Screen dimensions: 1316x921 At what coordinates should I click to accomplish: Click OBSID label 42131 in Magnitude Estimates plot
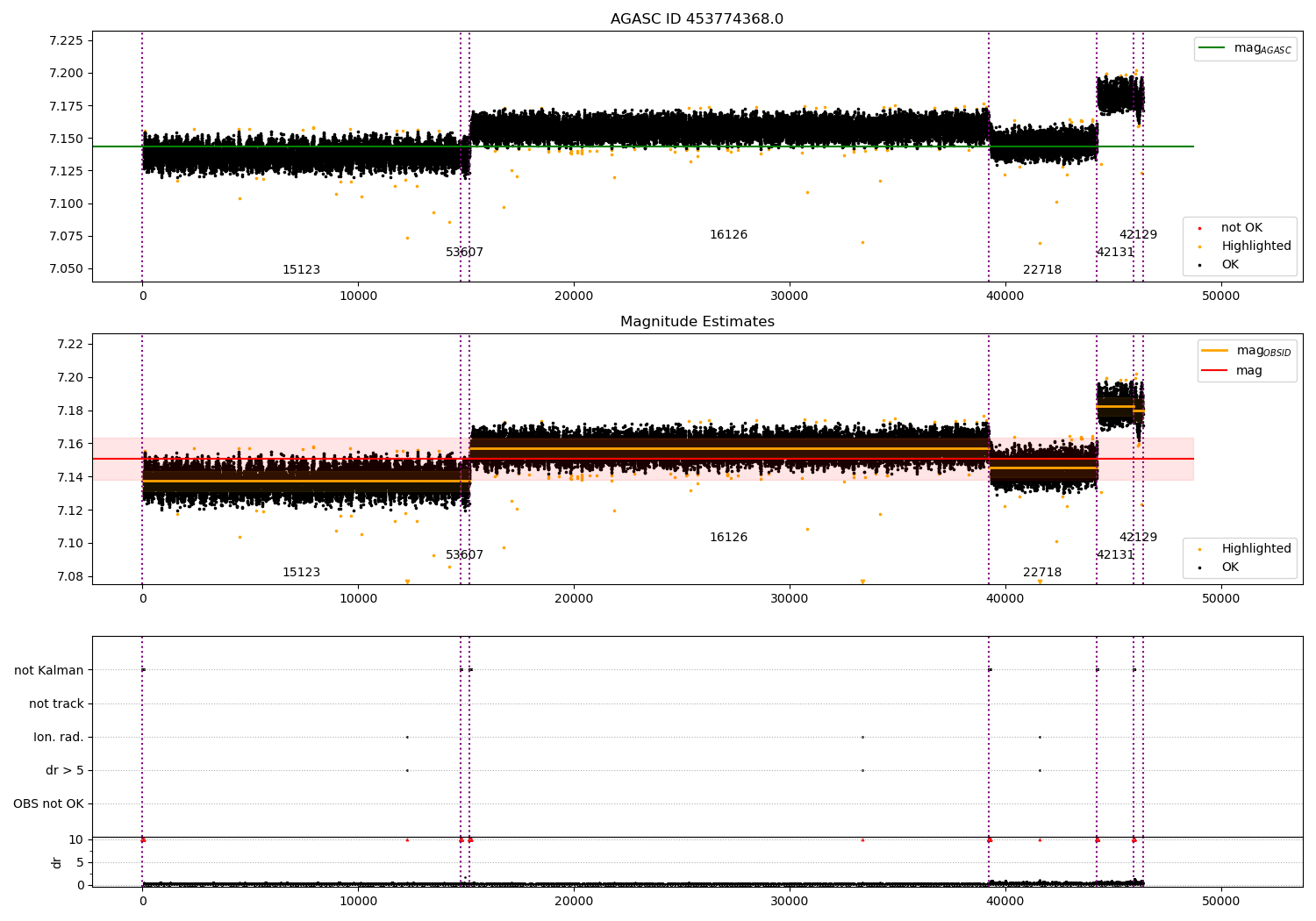(1115, 555)
